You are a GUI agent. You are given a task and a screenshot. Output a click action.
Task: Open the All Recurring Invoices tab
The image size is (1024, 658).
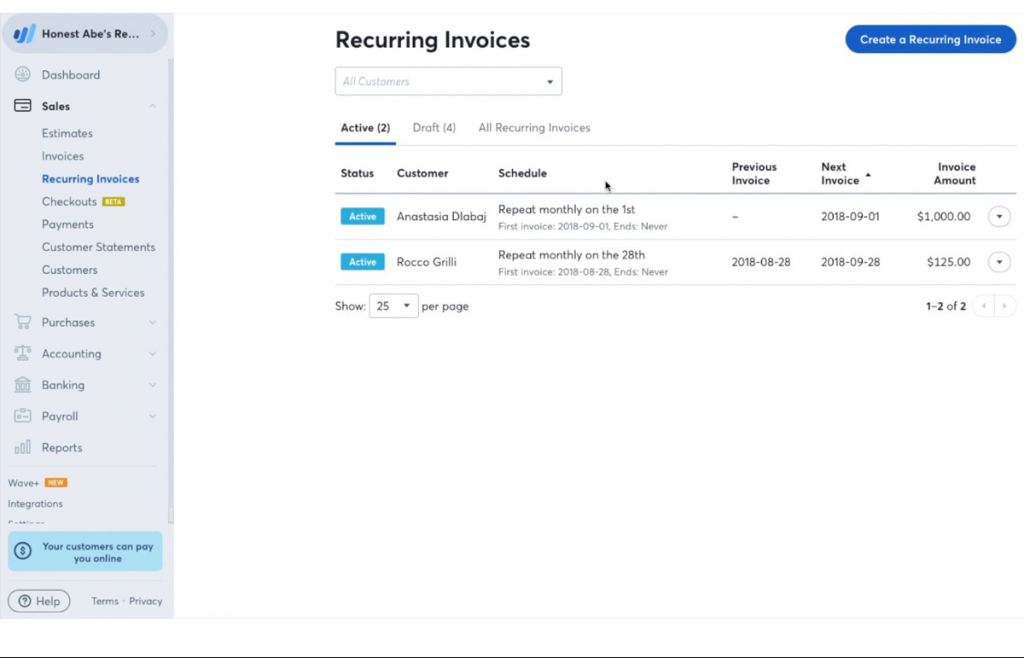[x=534, y=128]
